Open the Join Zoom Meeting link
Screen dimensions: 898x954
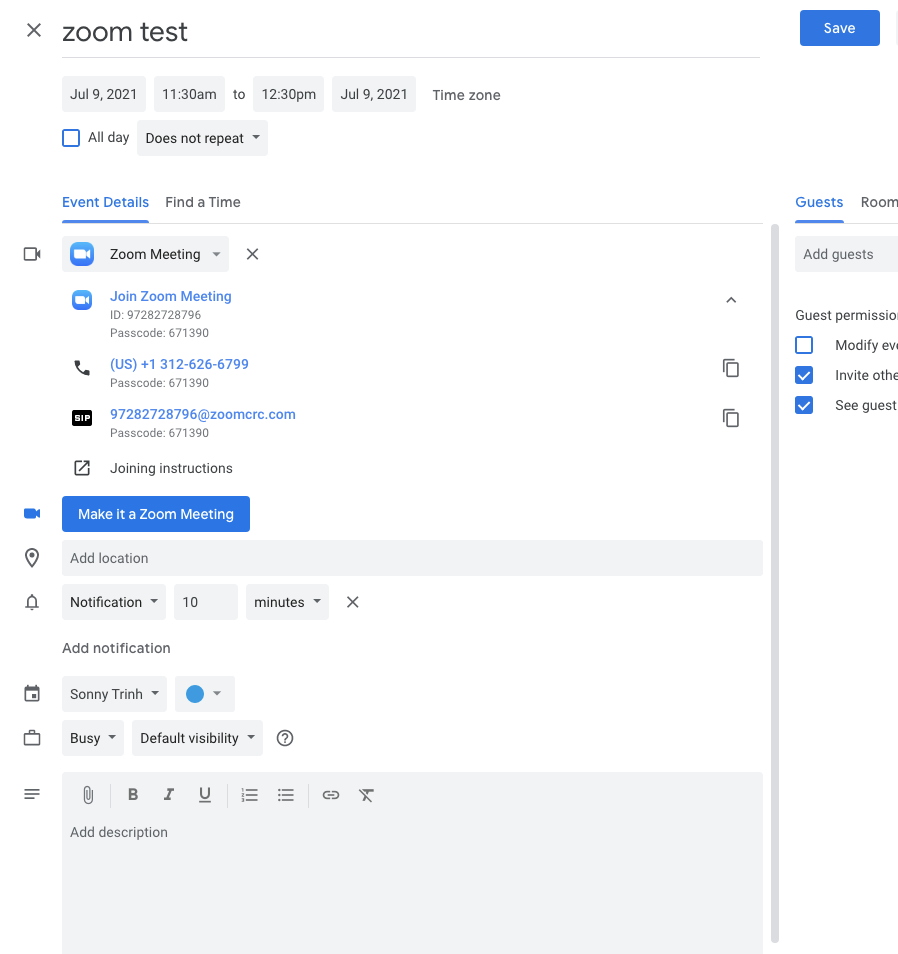170,296
